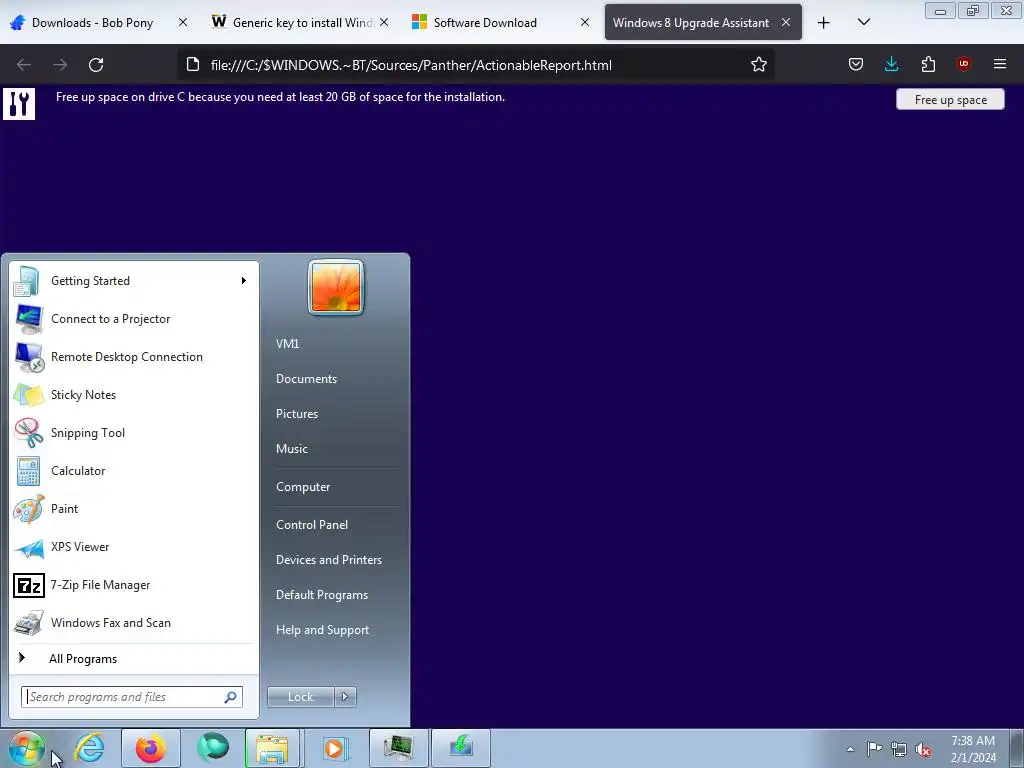Image resolution: width=1024 pixels, height=768 pixels.
Task: Click the Windows Fax and Scan icon
Action: (29, 623)
